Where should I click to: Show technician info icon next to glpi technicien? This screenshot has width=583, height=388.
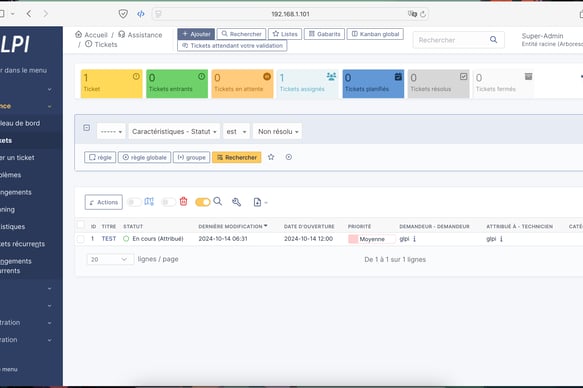click(501, 239)
